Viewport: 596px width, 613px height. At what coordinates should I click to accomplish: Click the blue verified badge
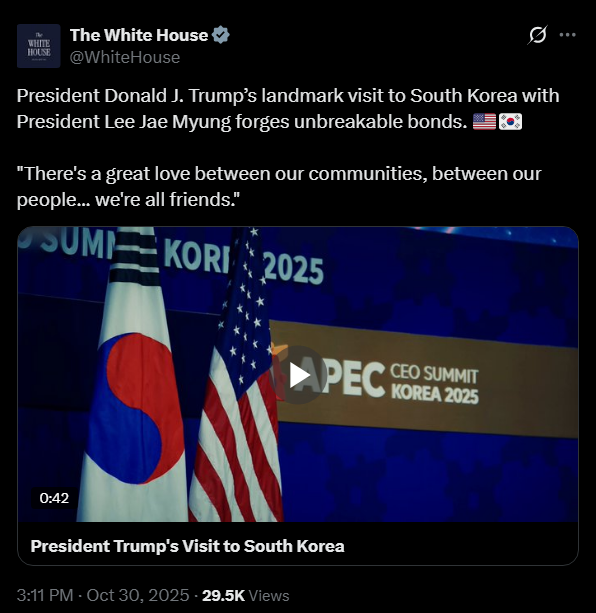220,35
